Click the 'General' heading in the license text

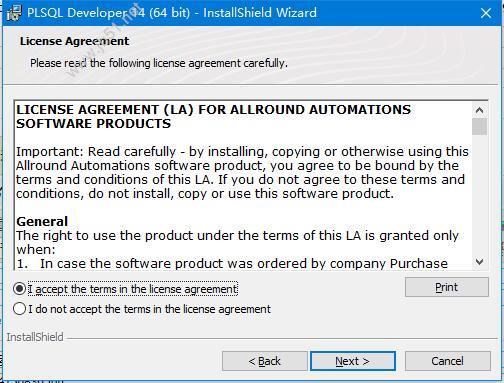pyautogui.click(x=42, y=221)
